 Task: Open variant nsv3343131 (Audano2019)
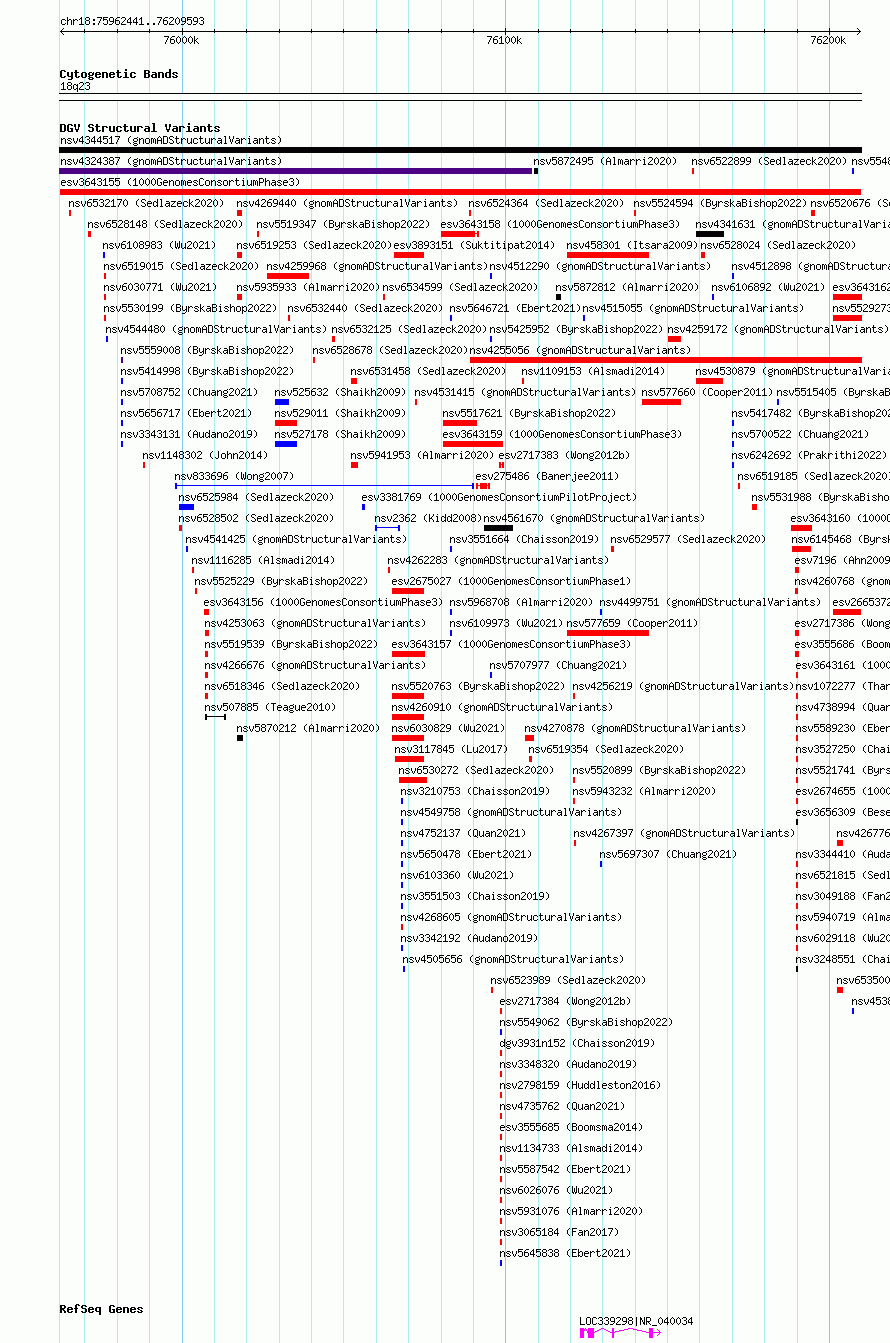[189, 434]
